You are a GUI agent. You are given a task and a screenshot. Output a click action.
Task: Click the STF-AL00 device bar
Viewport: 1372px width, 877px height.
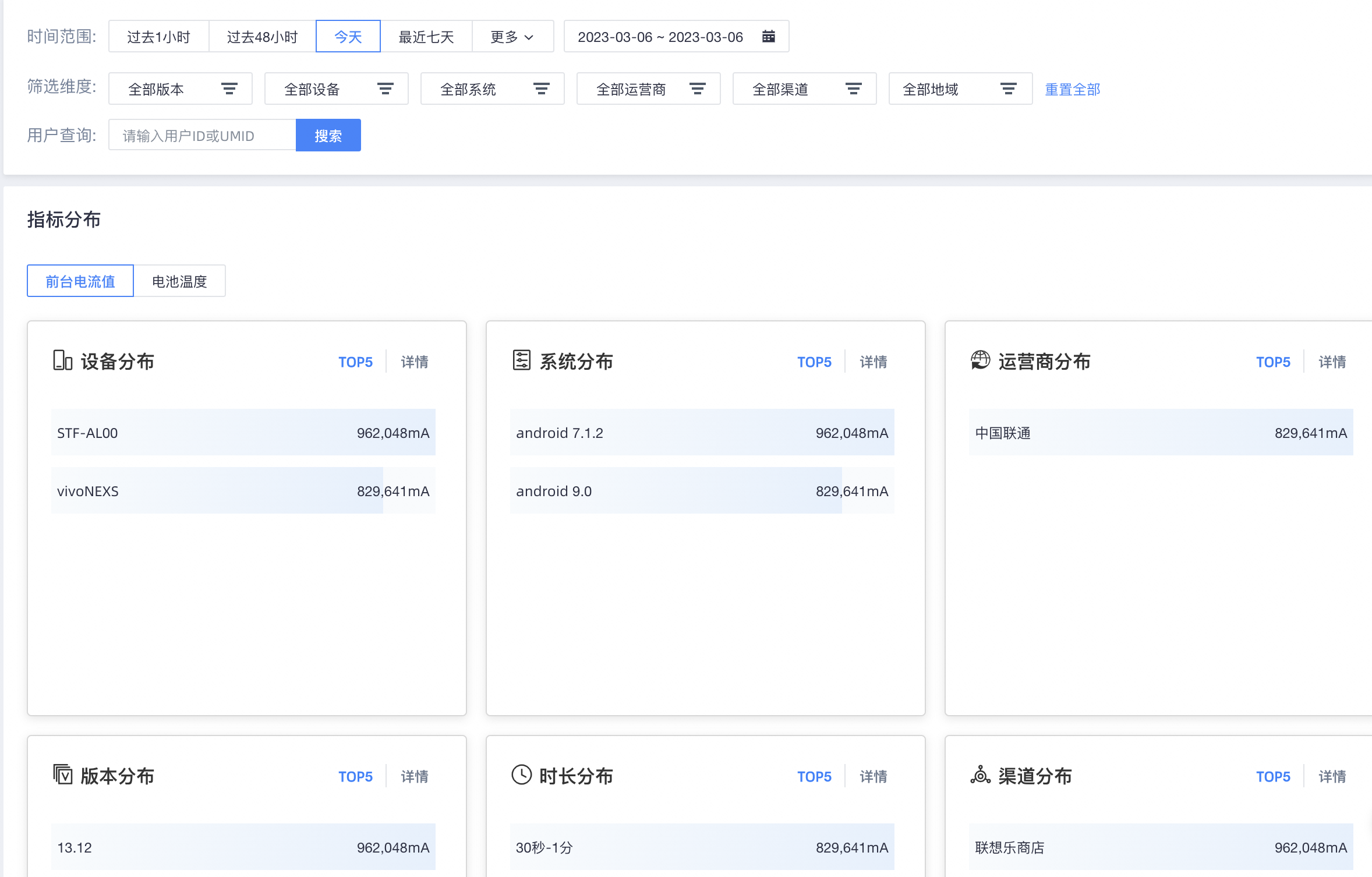243,432
